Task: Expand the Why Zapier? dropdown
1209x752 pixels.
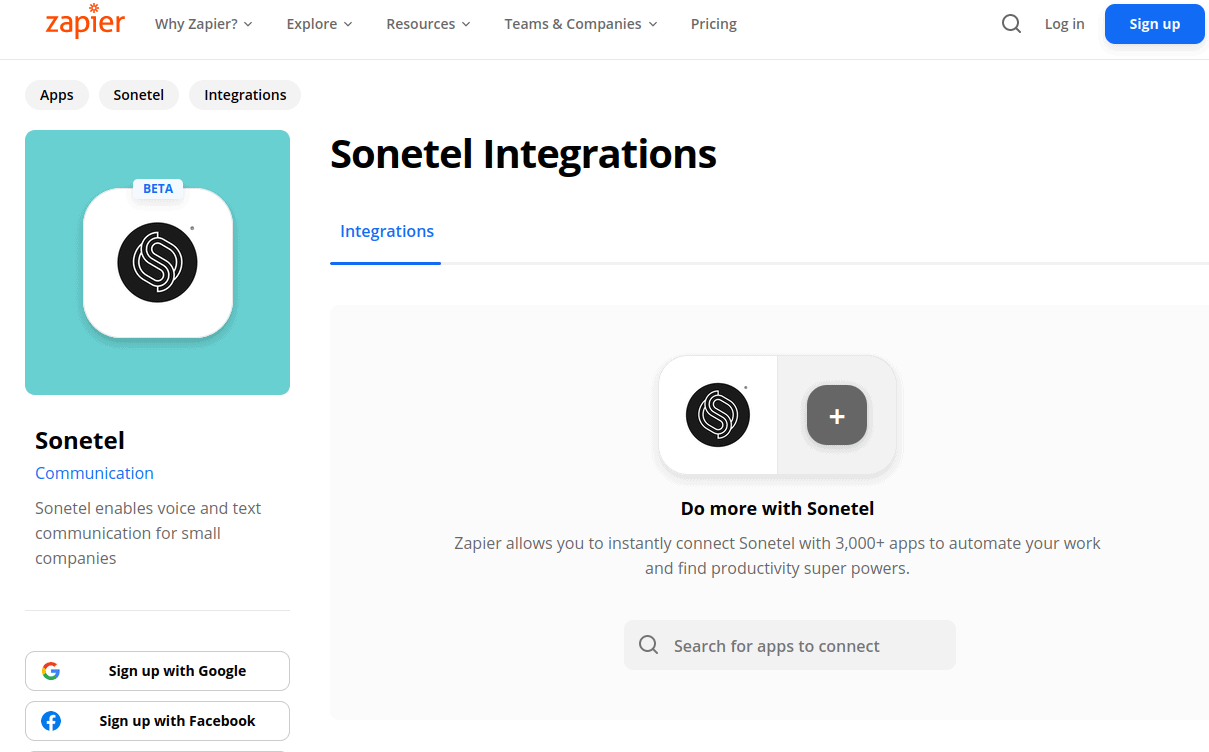Action: pyautogui.click(x=203, y=23)
